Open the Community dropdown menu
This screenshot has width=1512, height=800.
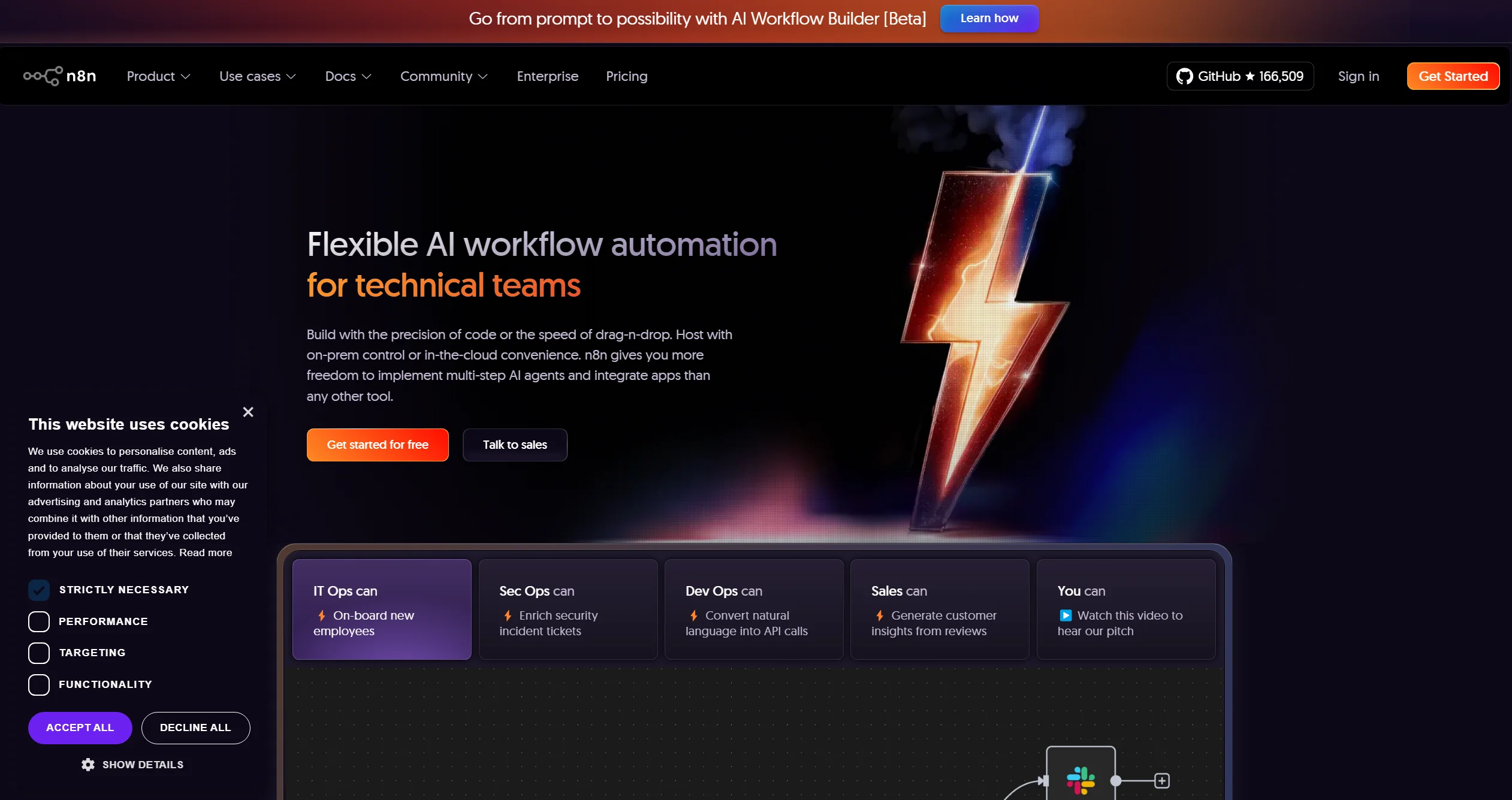pos(443,76)
